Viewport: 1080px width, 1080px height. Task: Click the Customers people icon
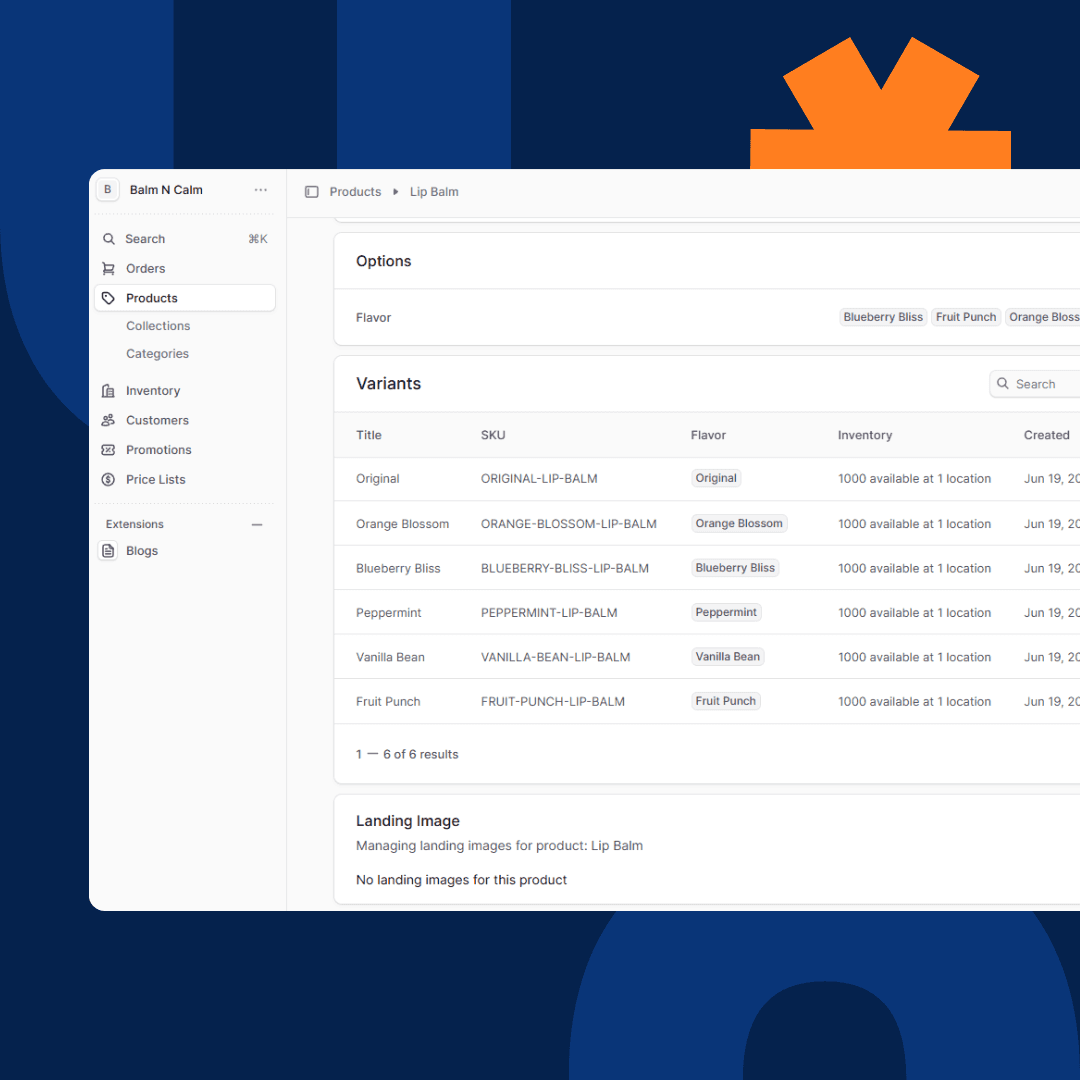tap(109, 421)
